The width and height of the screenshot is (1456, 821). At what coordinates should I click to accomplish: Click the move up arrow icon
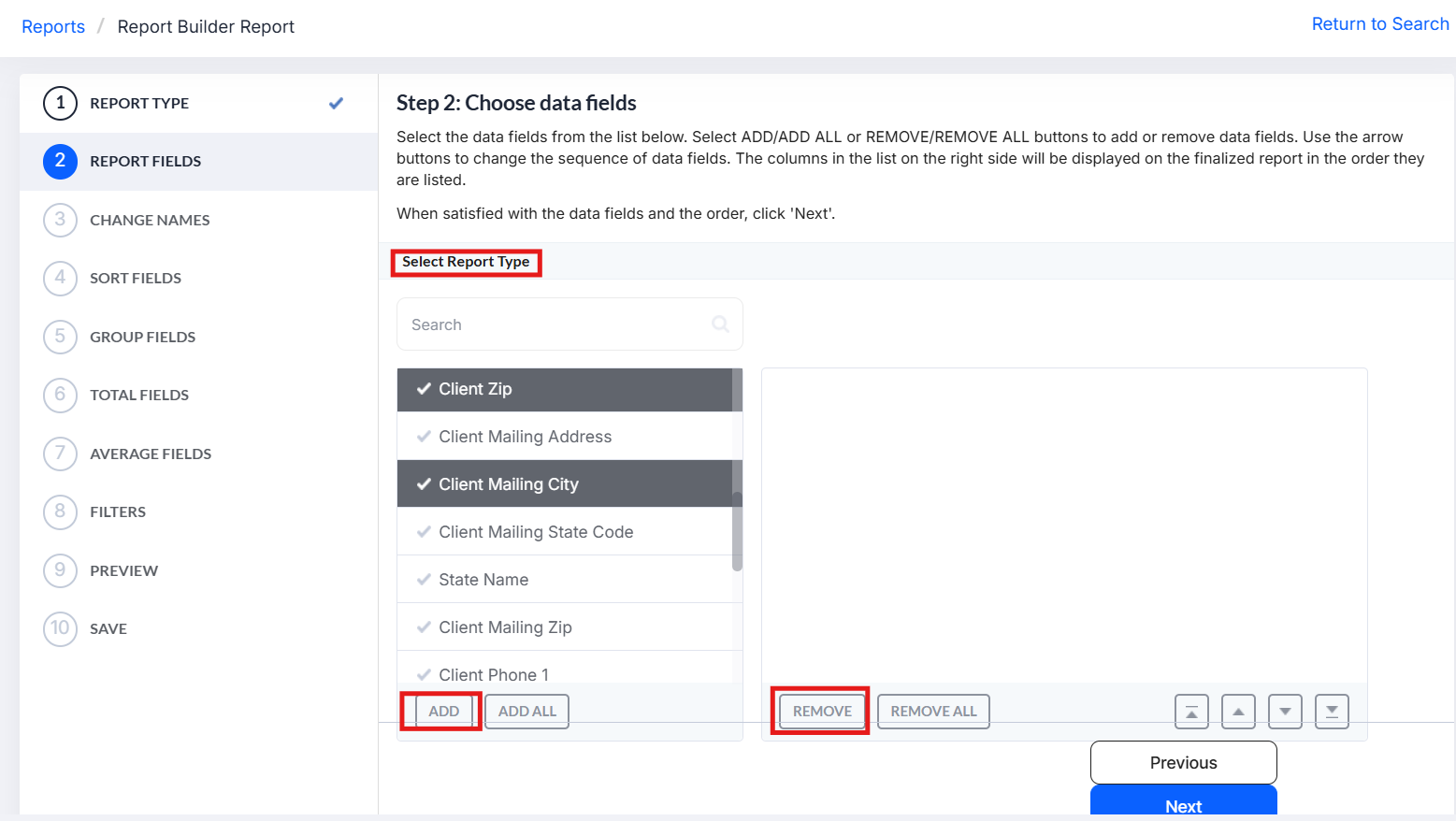pos(1238,712)
